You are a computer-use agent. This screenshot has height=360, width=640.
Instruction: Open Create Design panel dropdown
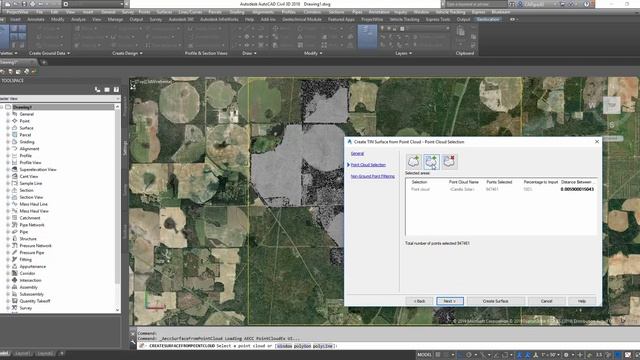tap(127, 53)
